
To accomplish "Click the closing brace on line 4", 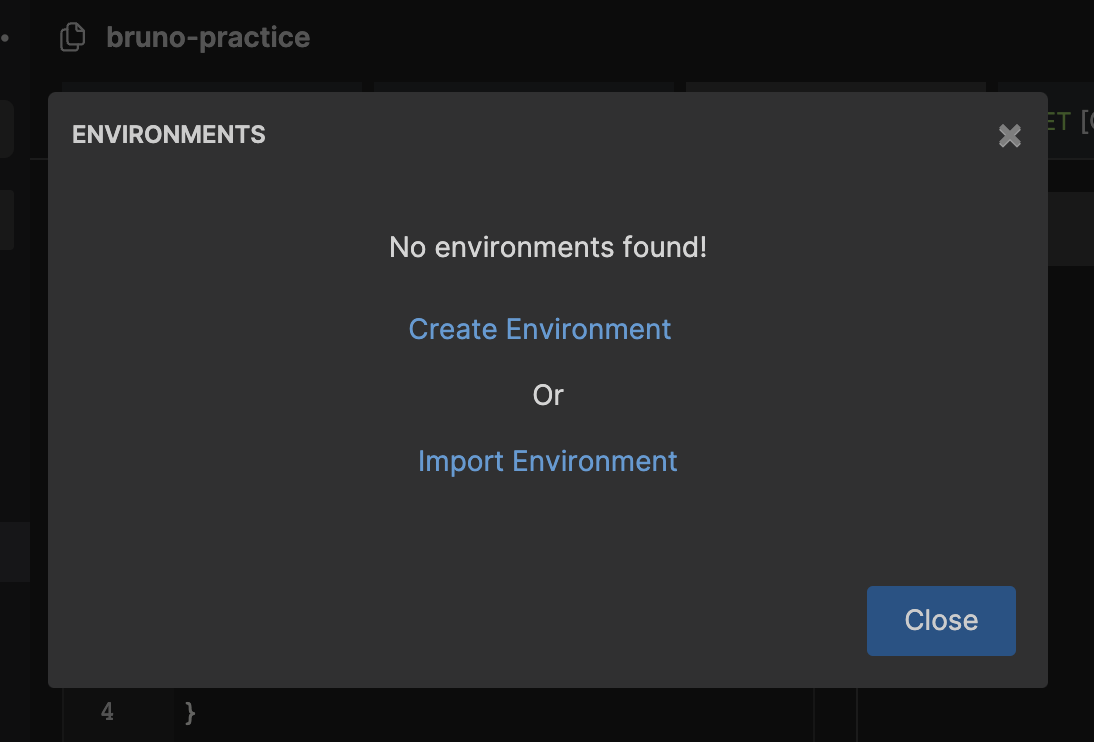I will click(x=191, y=713).
